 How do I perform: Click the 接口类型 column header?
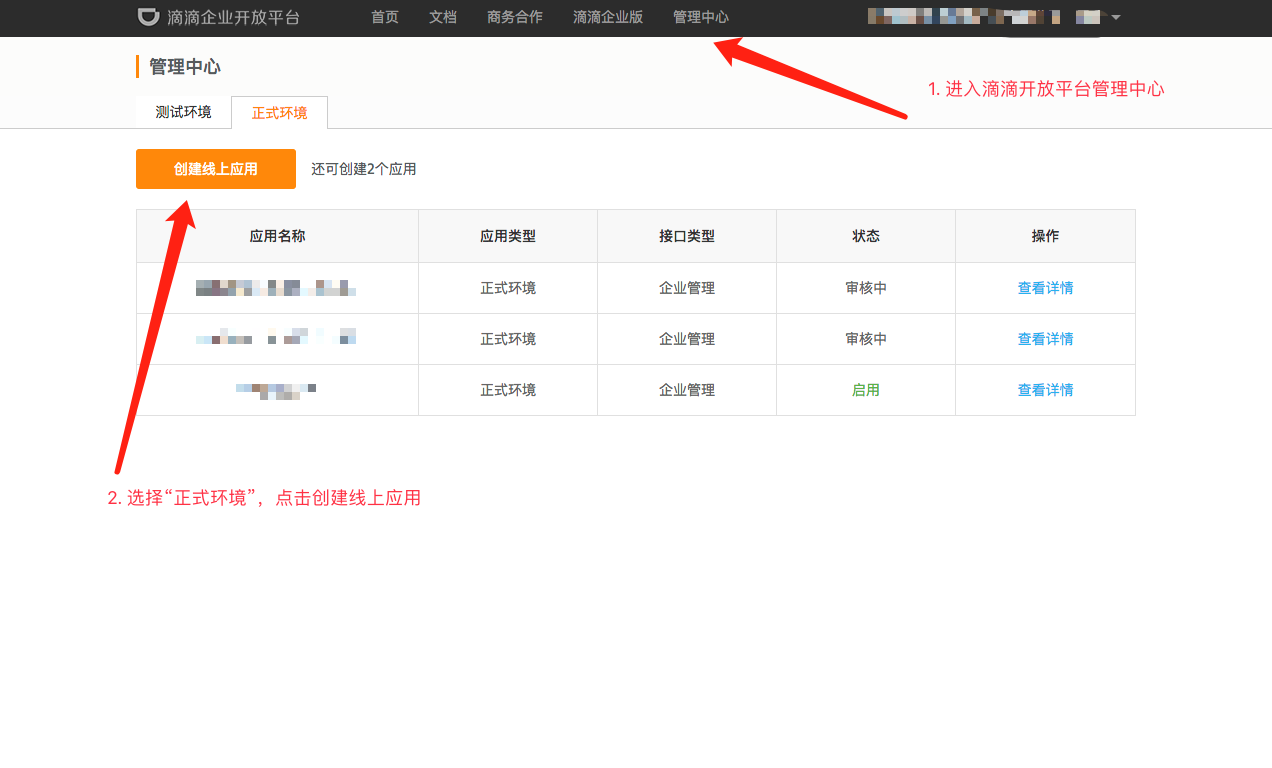tap(687, 236)
